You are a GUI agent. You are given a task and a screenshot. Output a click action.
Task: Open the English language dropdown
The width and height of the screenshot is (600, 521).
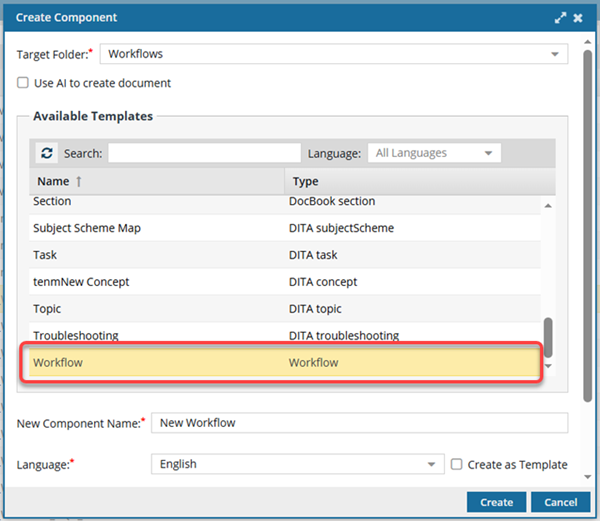(432, 464)
